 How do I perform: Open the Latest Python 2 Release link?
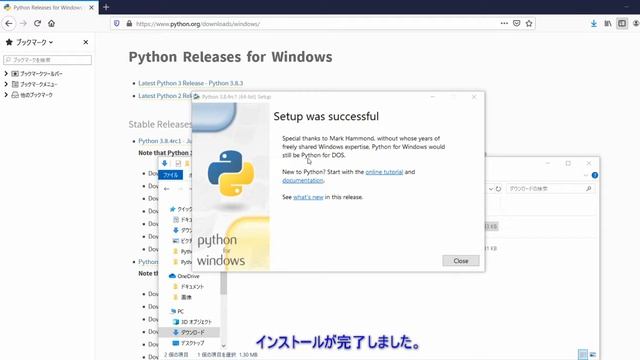tap(165, 96)
